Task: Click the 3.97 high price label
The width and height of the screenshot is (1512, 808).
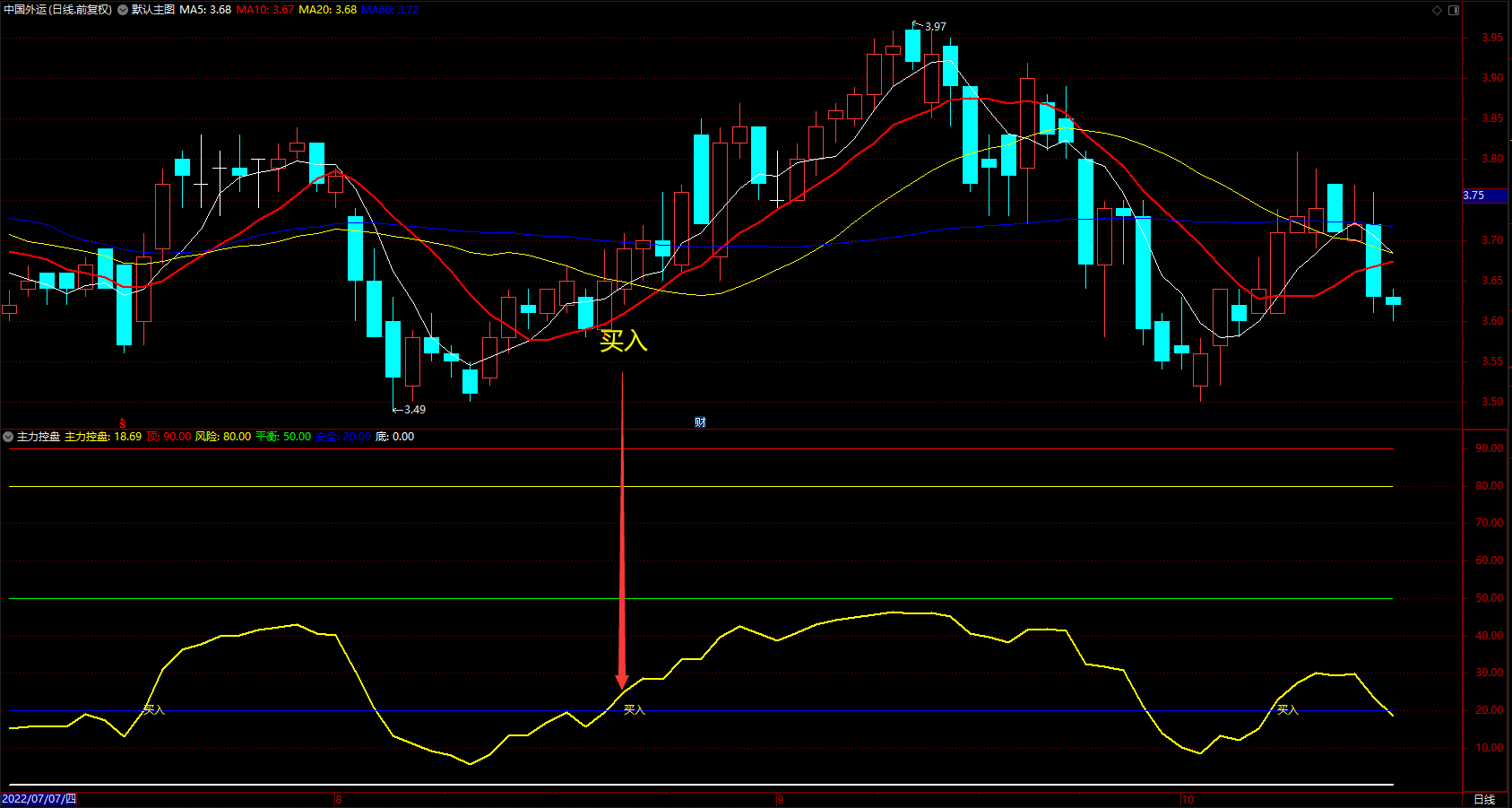Action: [x=935, y=27]
